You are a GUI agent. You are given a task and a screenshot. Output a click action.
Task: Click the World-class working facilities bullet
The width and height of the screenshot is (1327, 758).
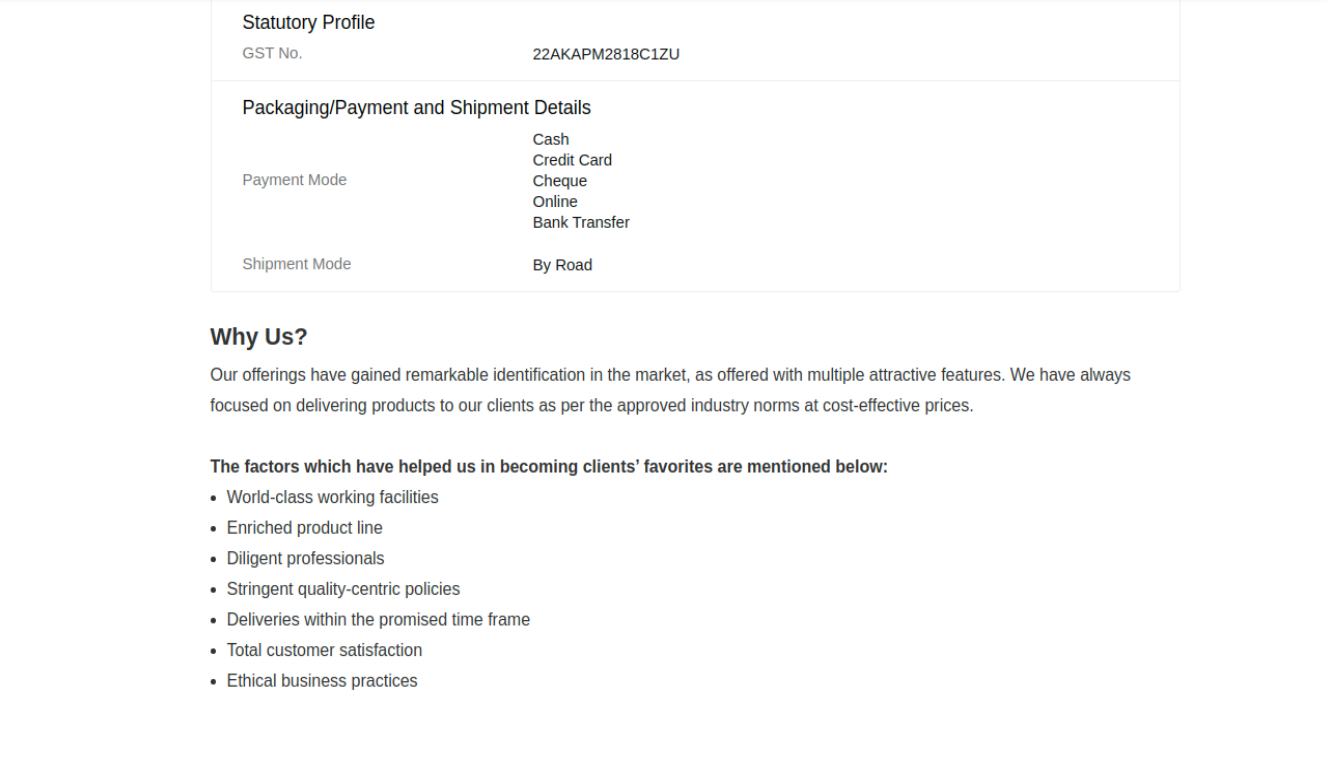click(332, 497)
